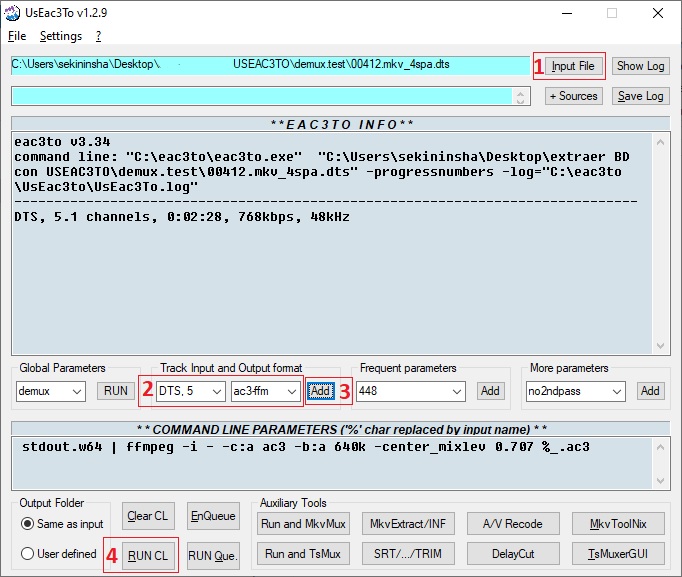Open TsMuxerGUI auxiliary tool
Image resolution: width=682 pixels, height=577 pixels.
(x=618, y=554)
